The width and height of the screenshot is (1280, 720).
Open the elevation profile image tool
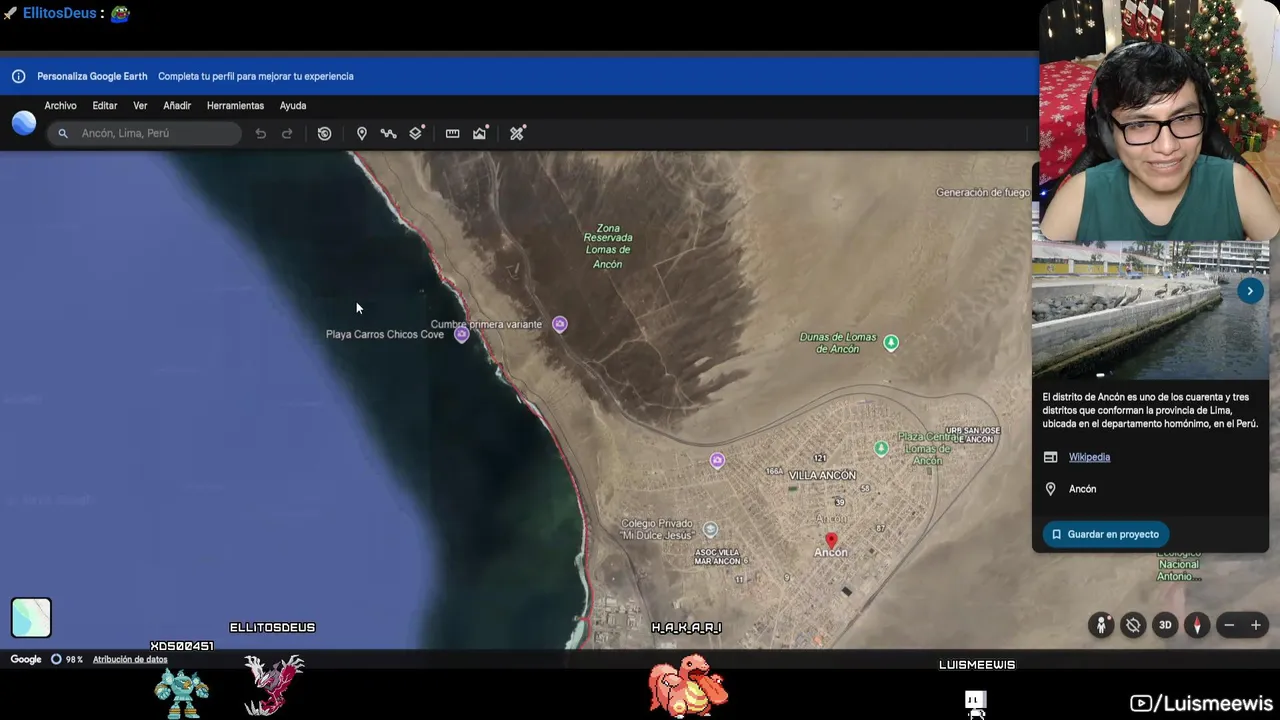coord(480,133)
